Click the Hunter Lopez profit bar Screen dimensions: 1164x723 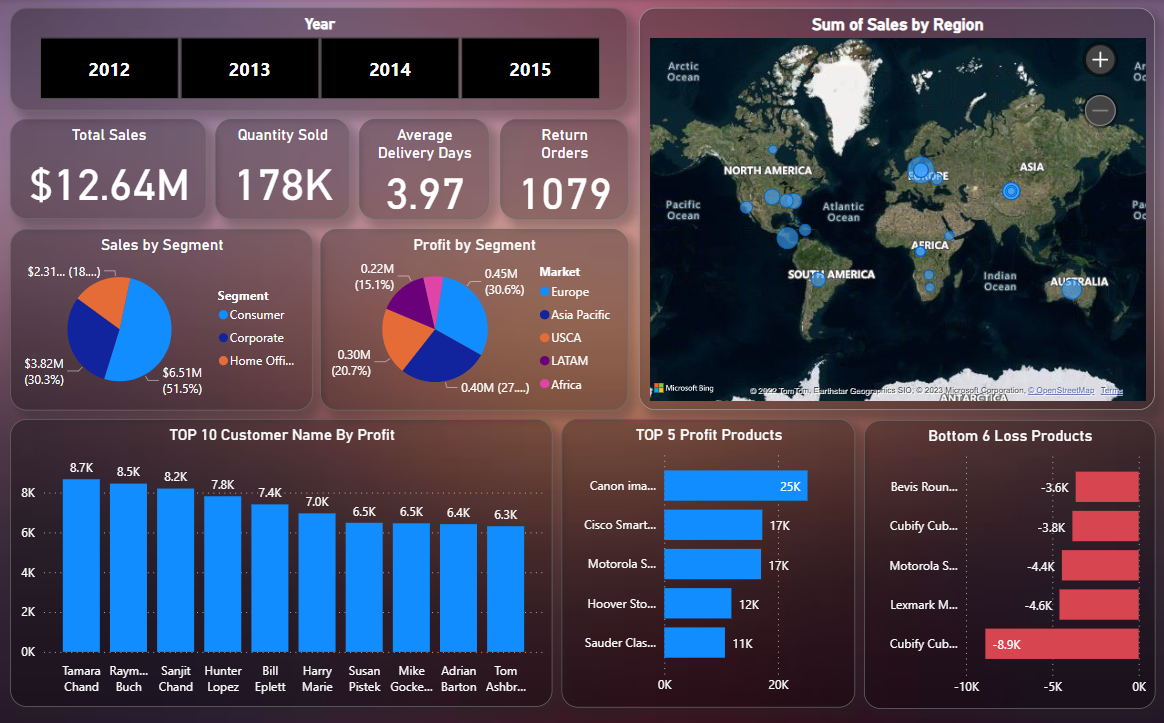[x=223, y=570]
